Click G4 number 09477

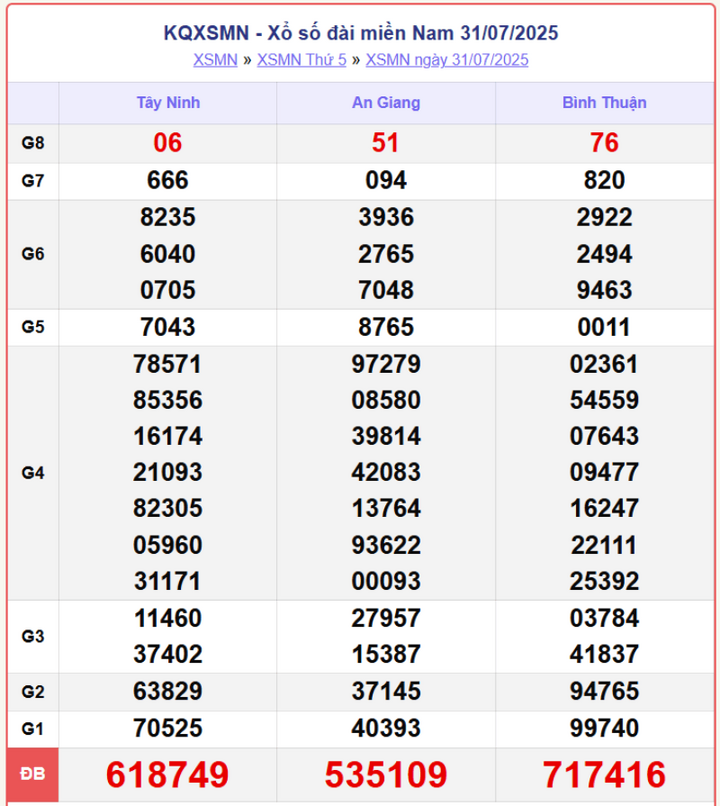(x=604, y=472)
